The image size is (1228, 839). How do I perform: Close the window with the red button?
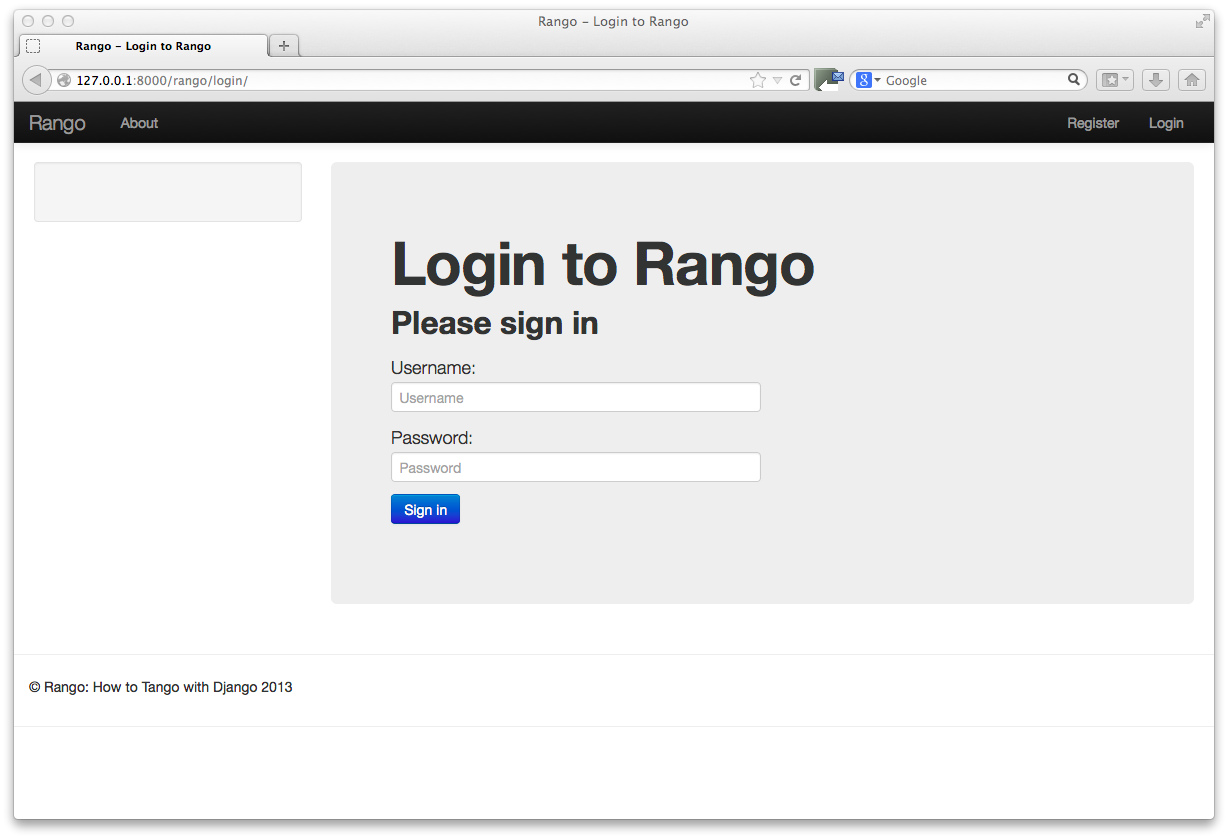click(28, 21)
